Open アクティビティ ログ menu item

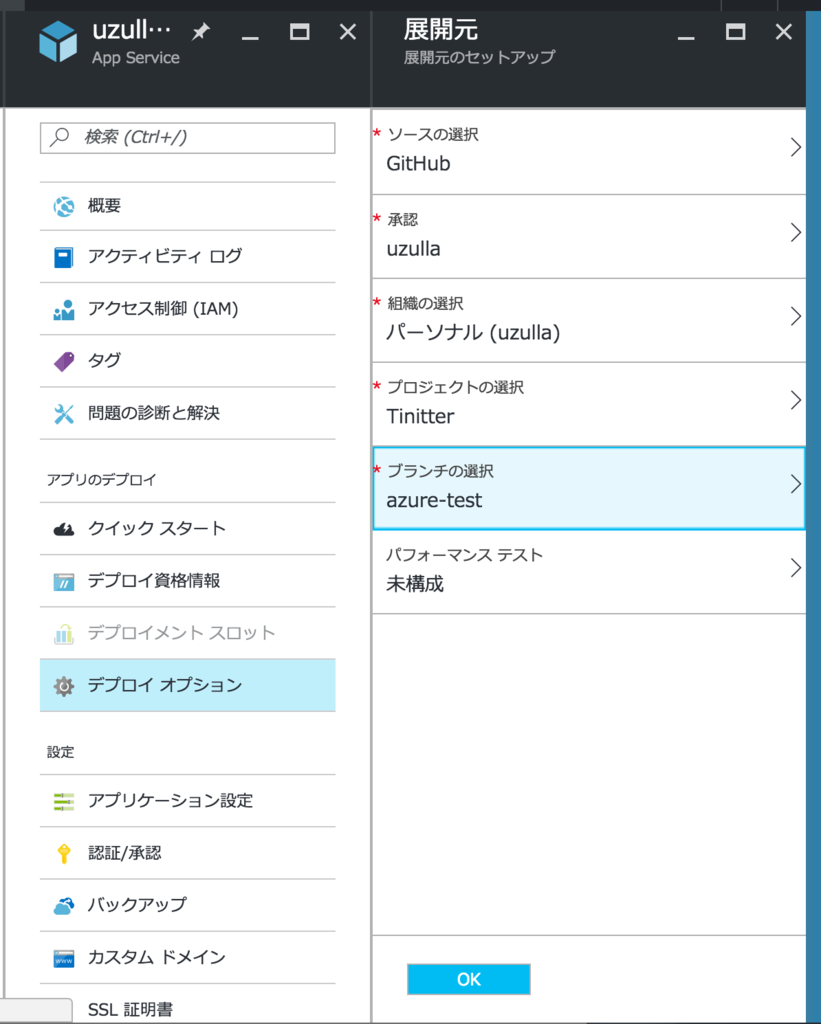[187, 257]
